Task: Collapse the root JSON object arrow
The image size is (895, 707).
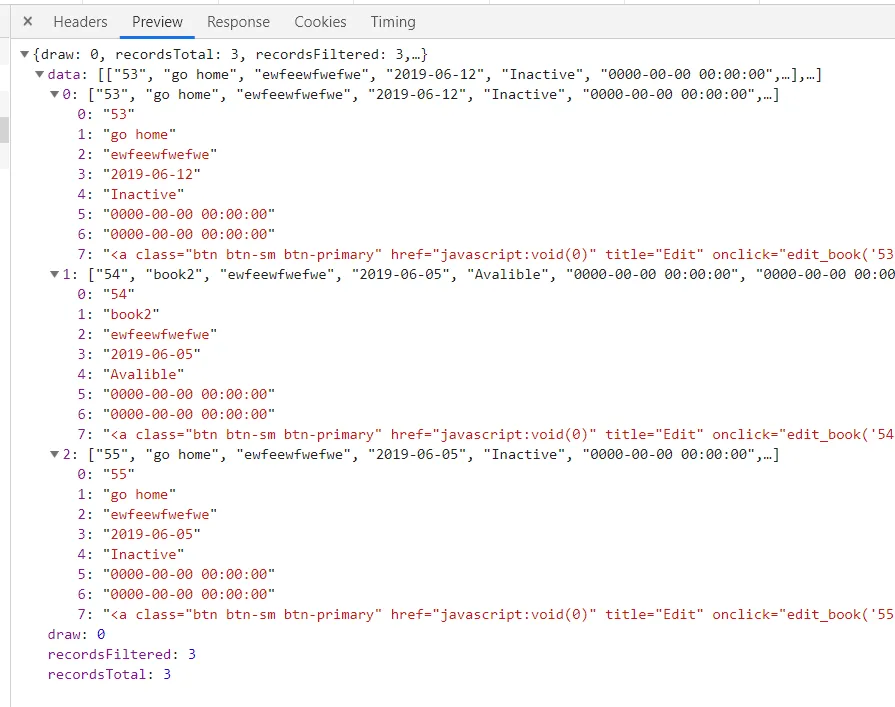Action: 25,54
